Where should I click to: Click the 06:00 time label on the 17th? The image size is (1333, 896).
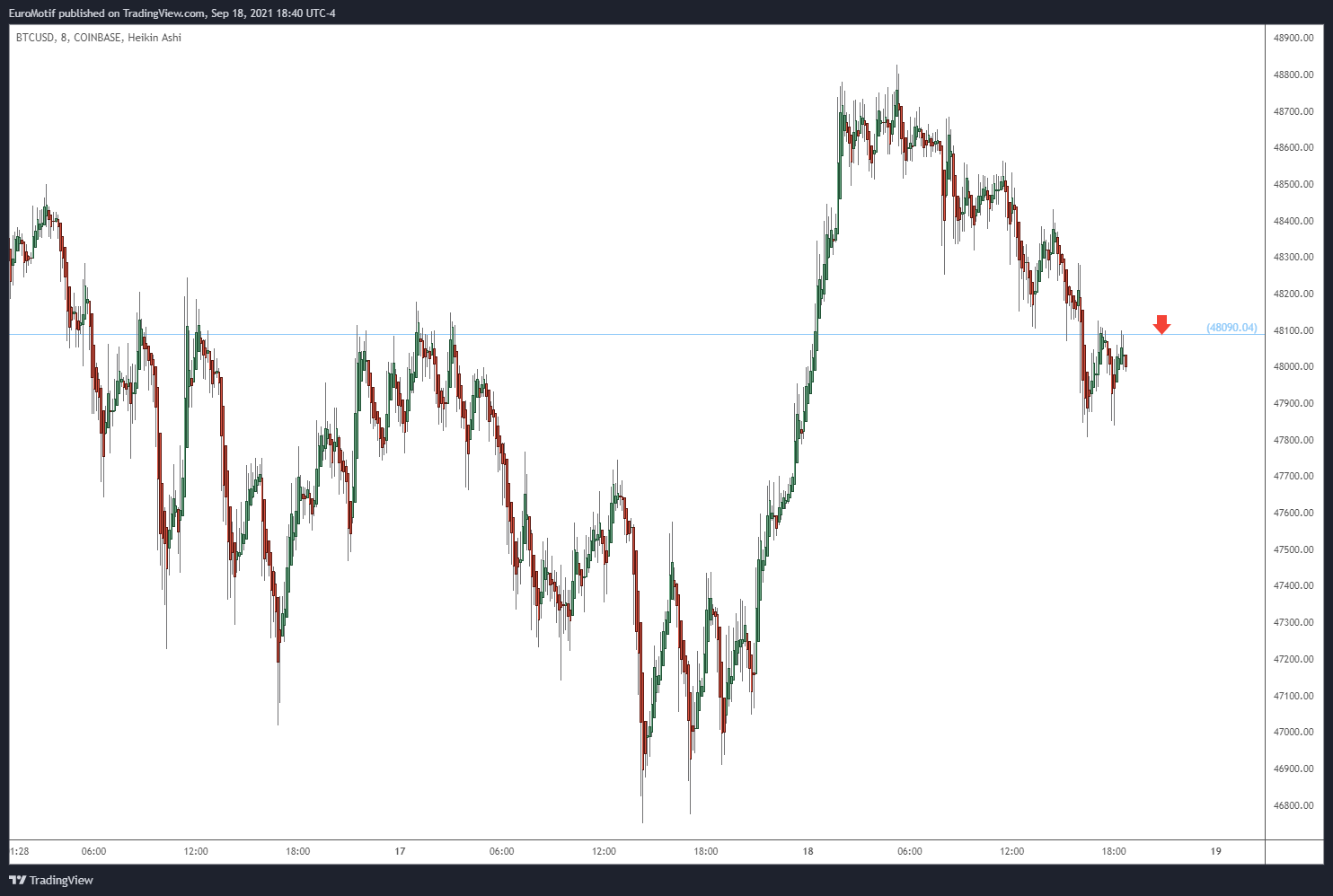coord(502,851)
